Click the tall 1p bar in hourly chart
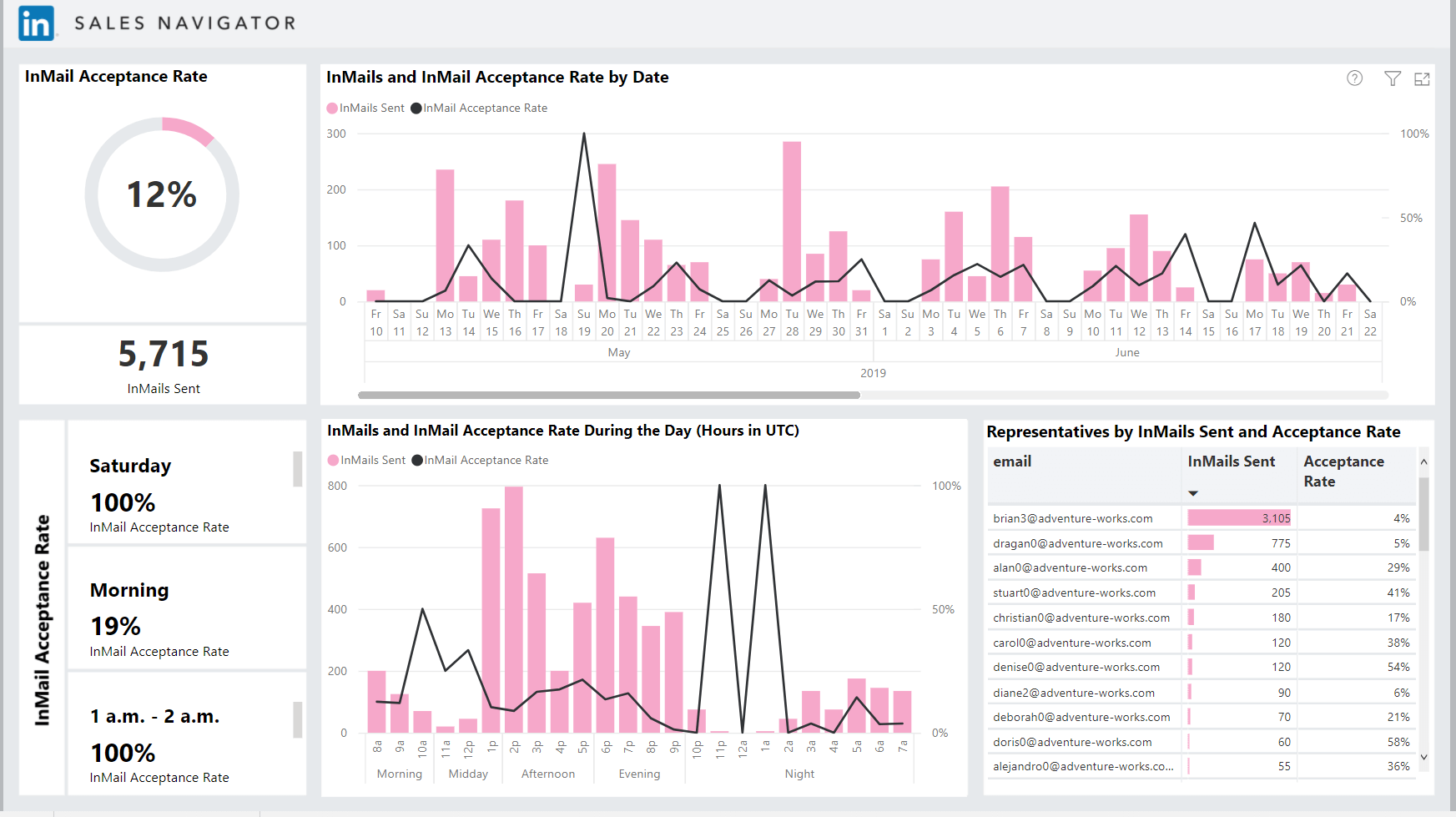This screenshot has width=1456, height=817. pos(491,621)
